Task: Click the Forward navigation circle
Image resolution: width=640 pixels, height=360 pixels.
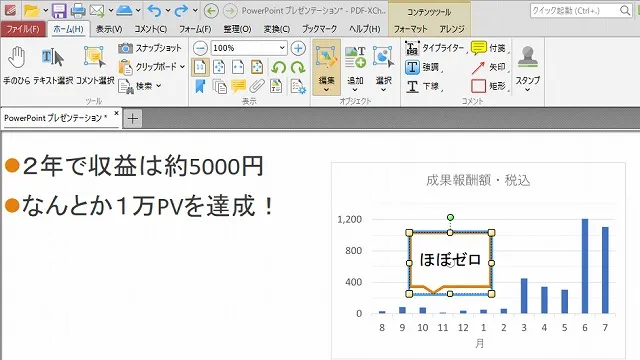Action: 230,11
